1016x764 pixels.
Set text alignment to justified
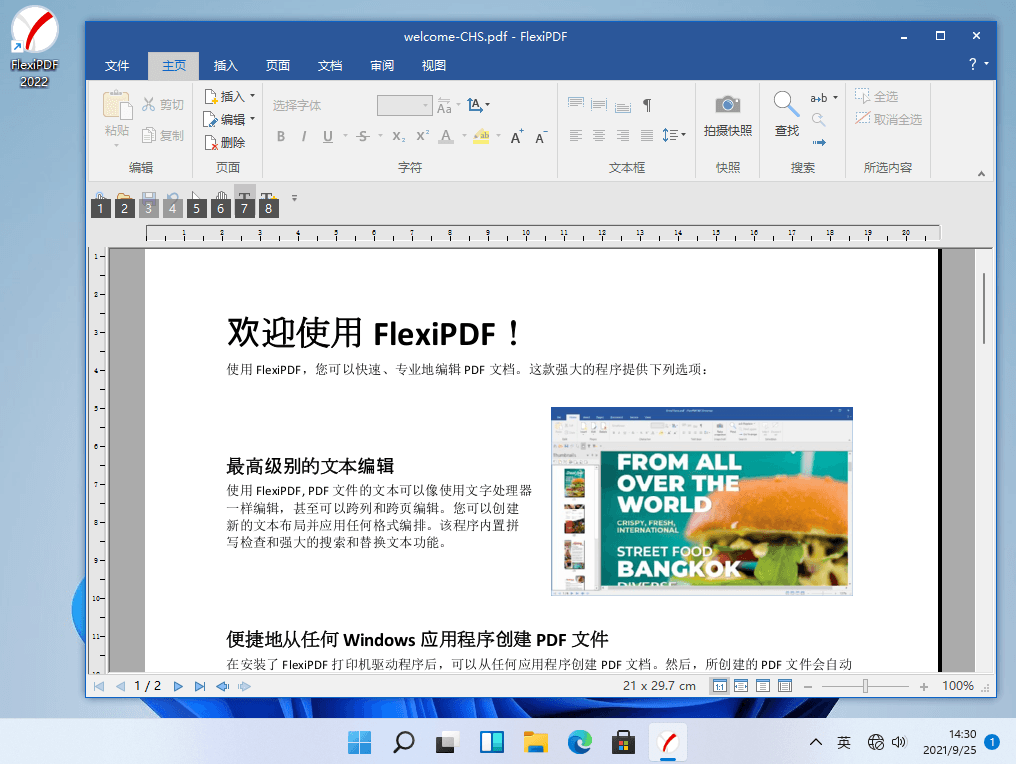[647, 135]
